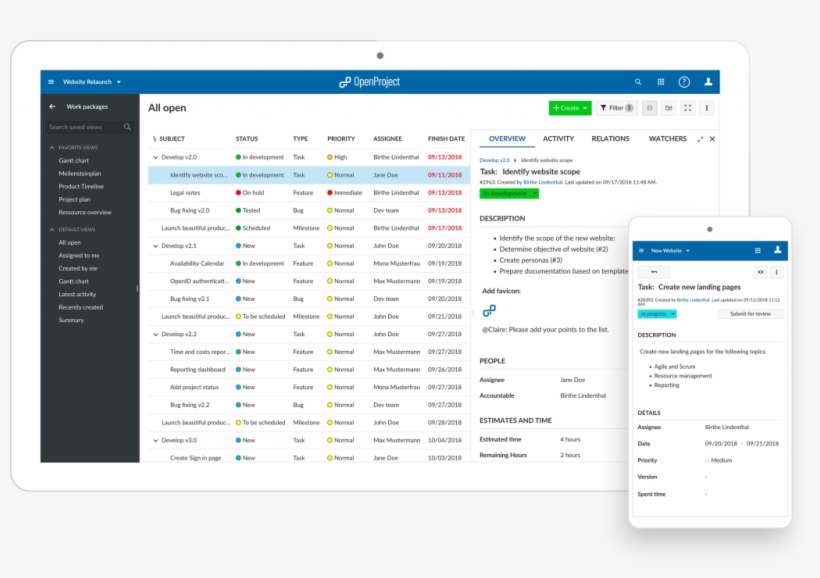
Task: Click the red High priority color dot
Action: tap(328, 157)
